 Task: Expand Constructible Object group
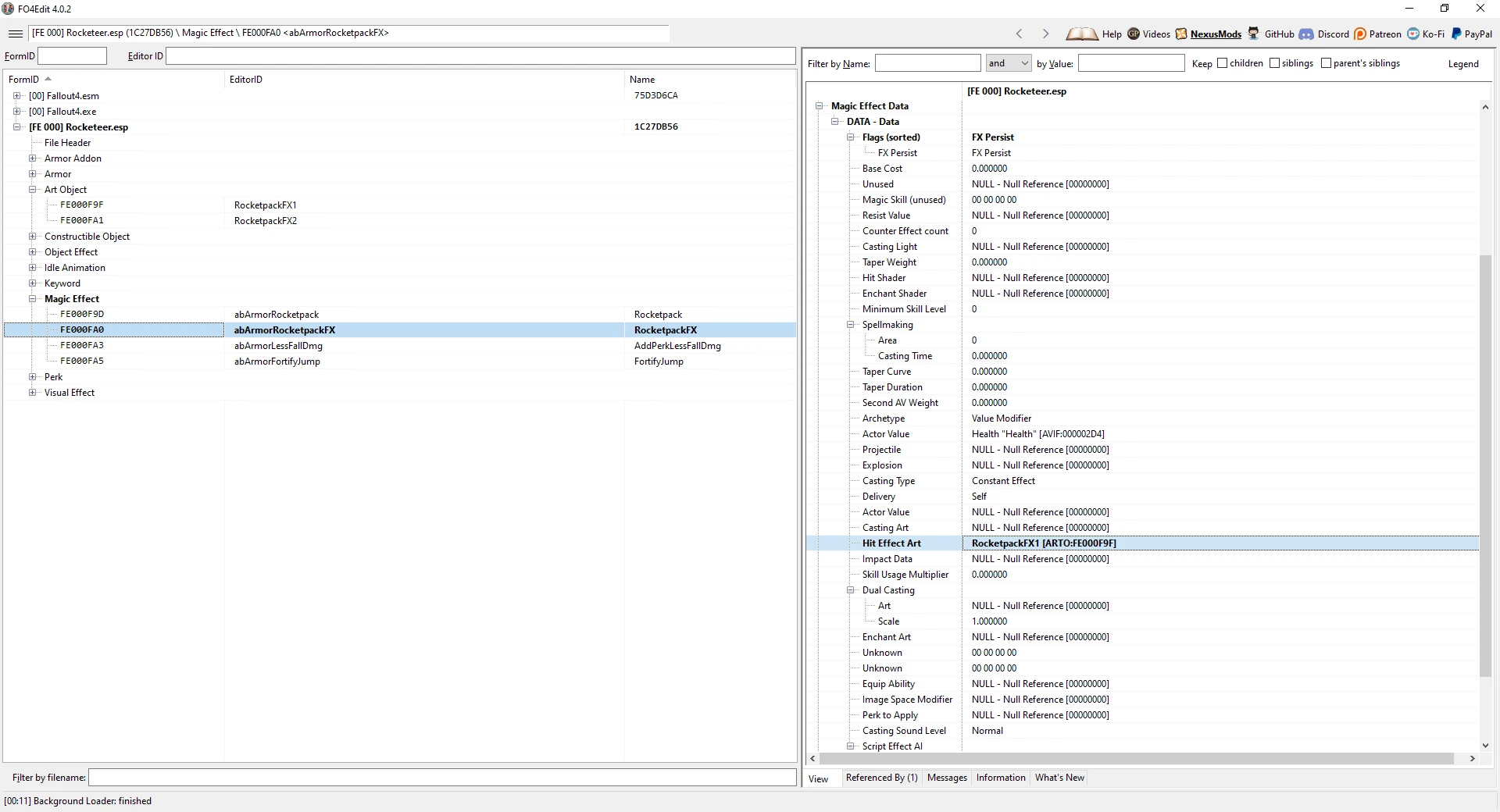pyautogui.click(x=32, y=237)
